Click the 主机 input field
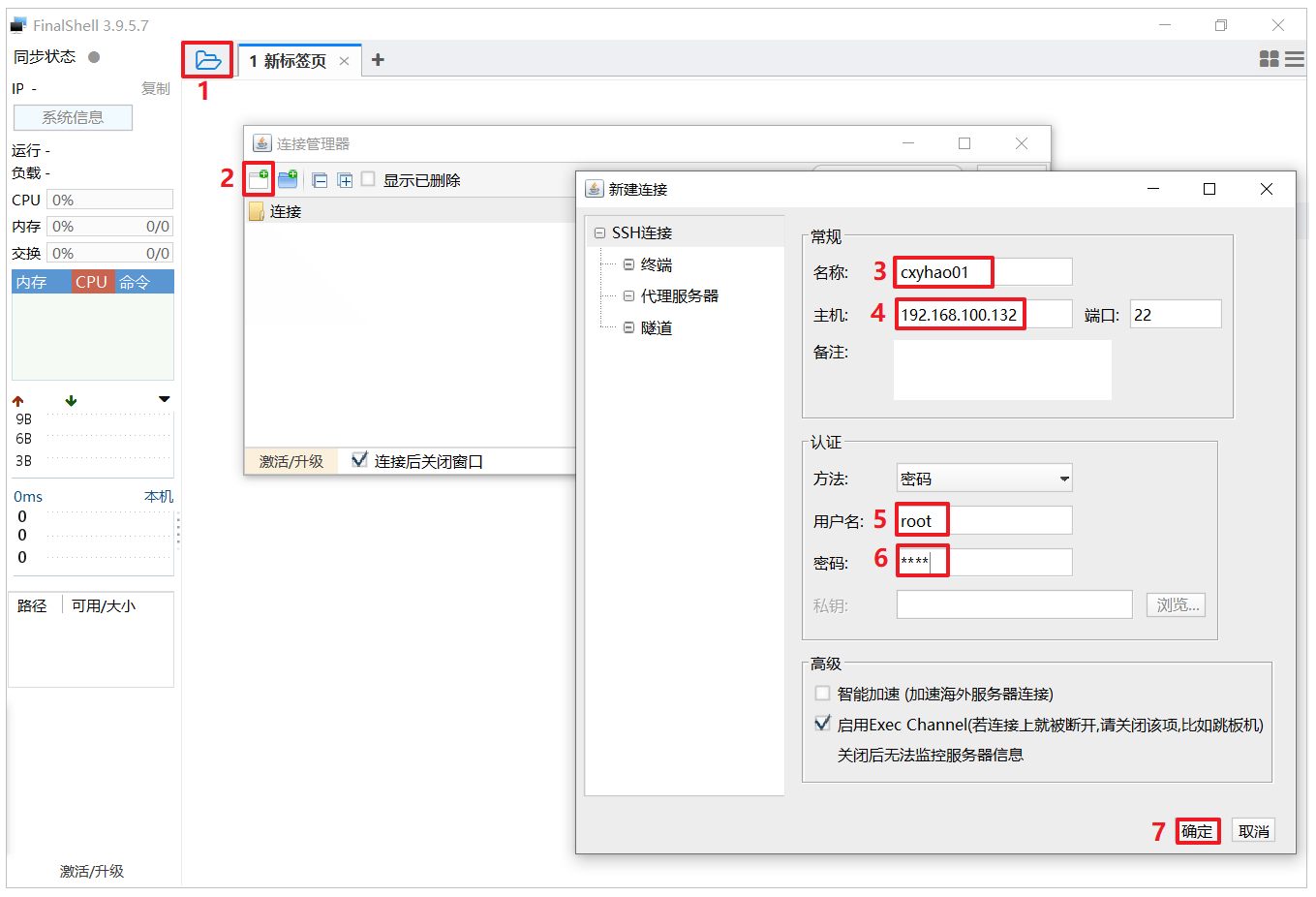This screenshot has width=1316, height=897. tap(984, 314)
